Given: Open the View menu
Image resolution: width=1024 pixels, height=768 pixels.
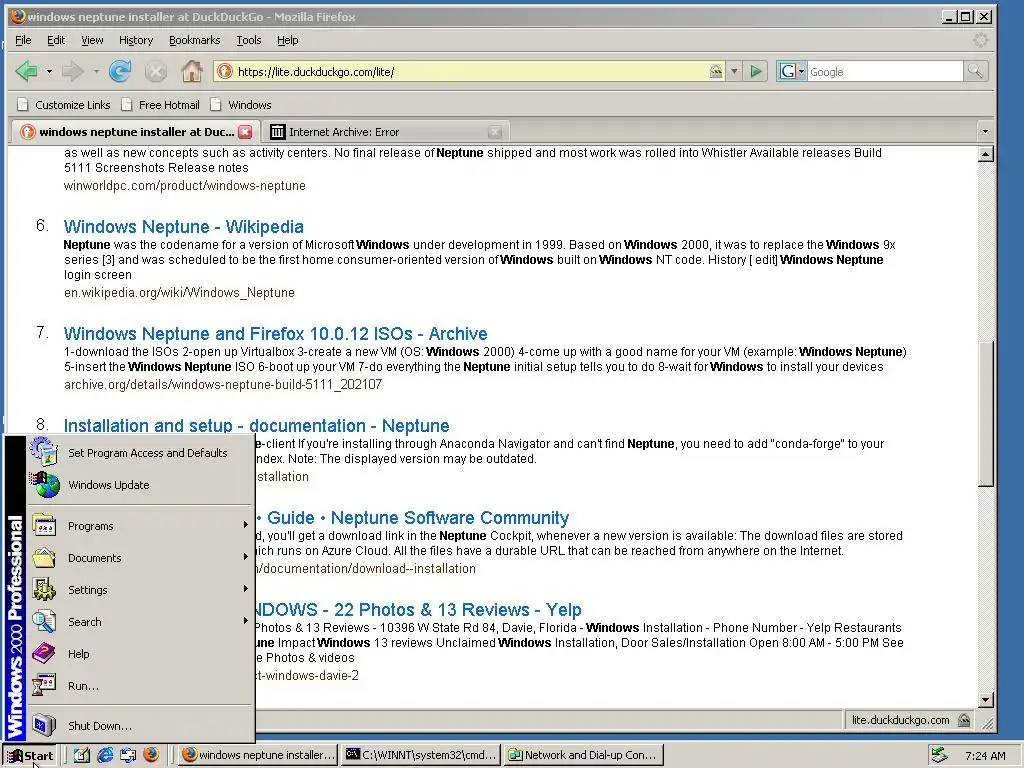Looking at the screenshot, I should [x=92, y=40].
